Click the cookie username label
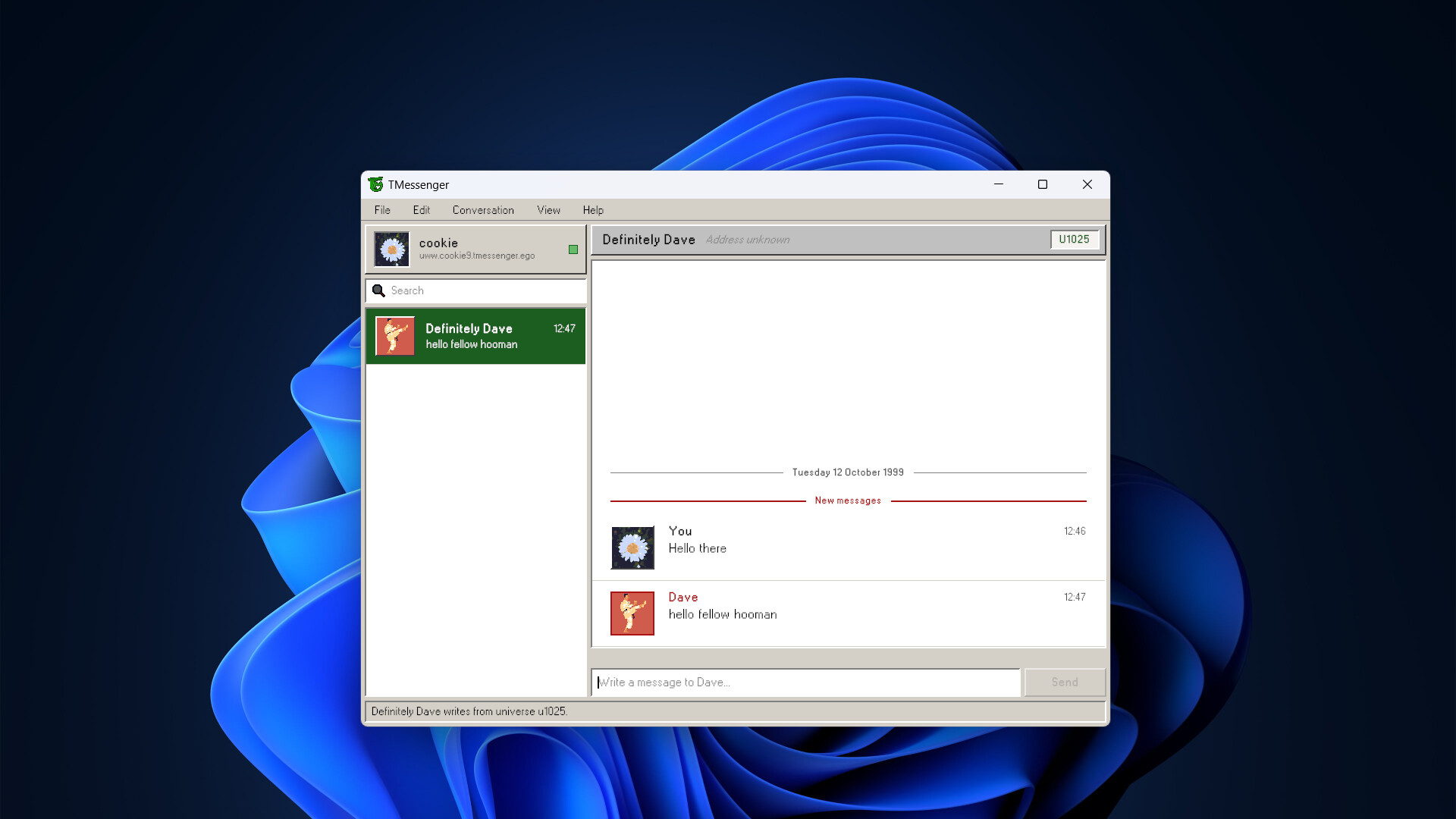Viewport: 1456px width, 819px height. [x=438, y=243]
